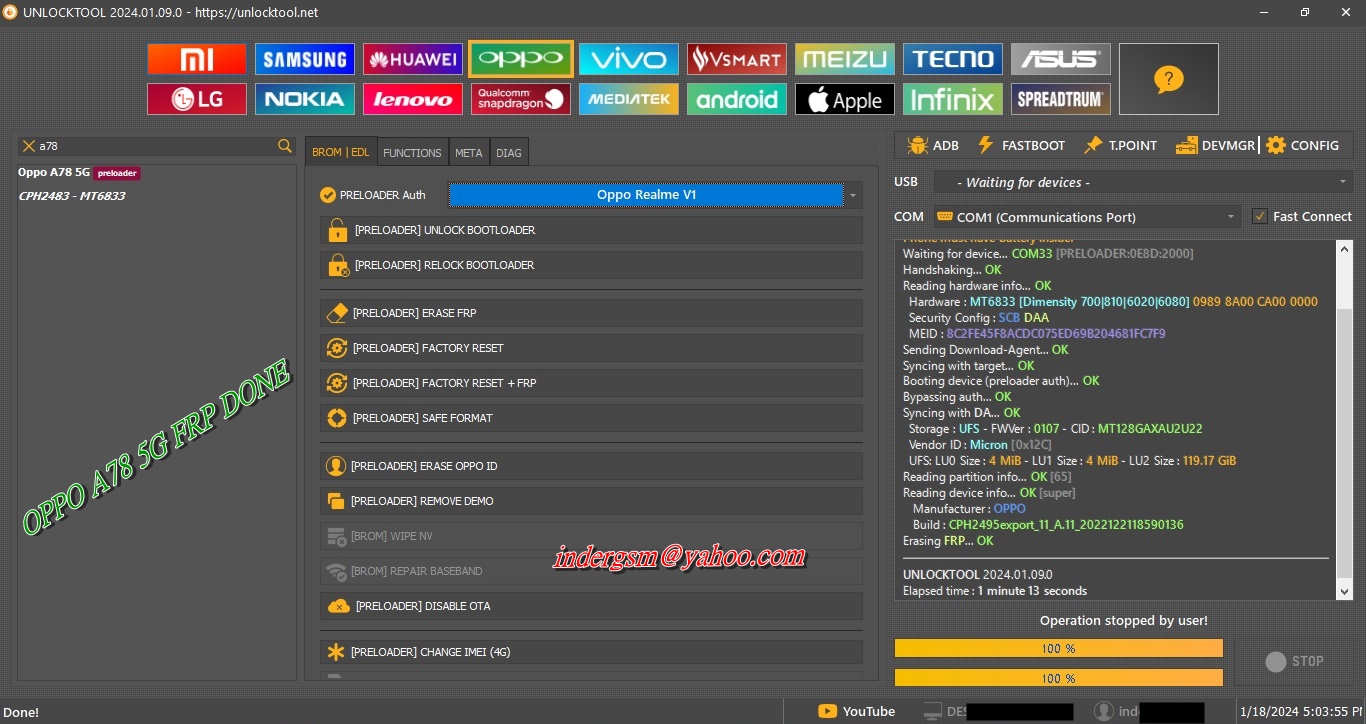
Task: Click the STOP button
Action: click(x=1294, y=661)
